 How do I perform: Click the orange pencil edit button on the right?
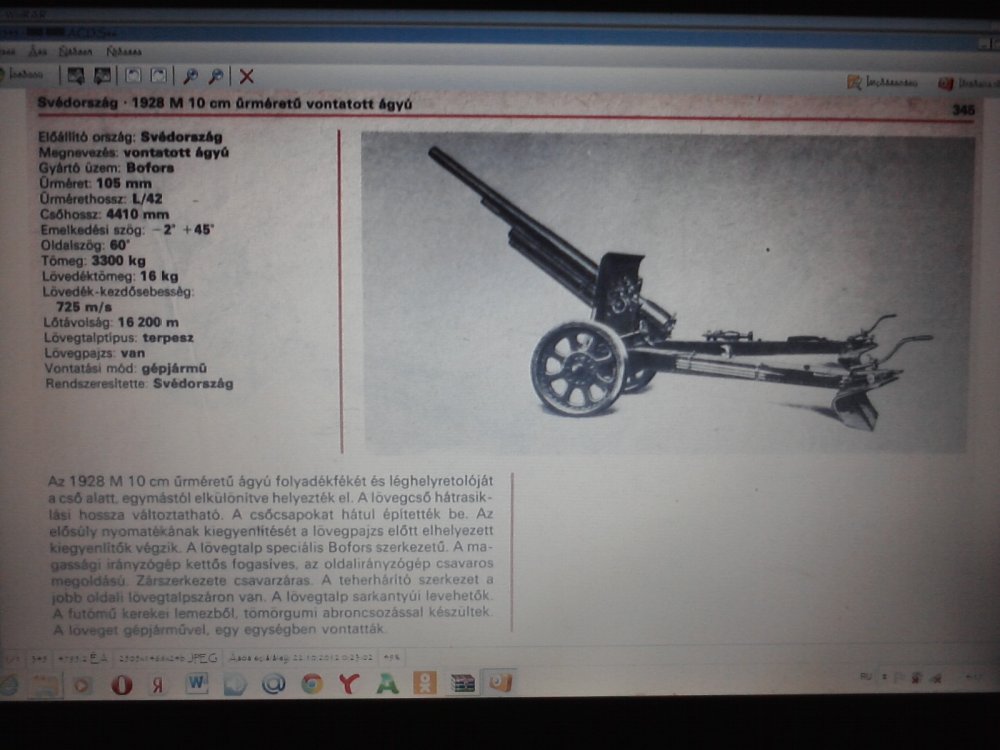coord(882,82)
